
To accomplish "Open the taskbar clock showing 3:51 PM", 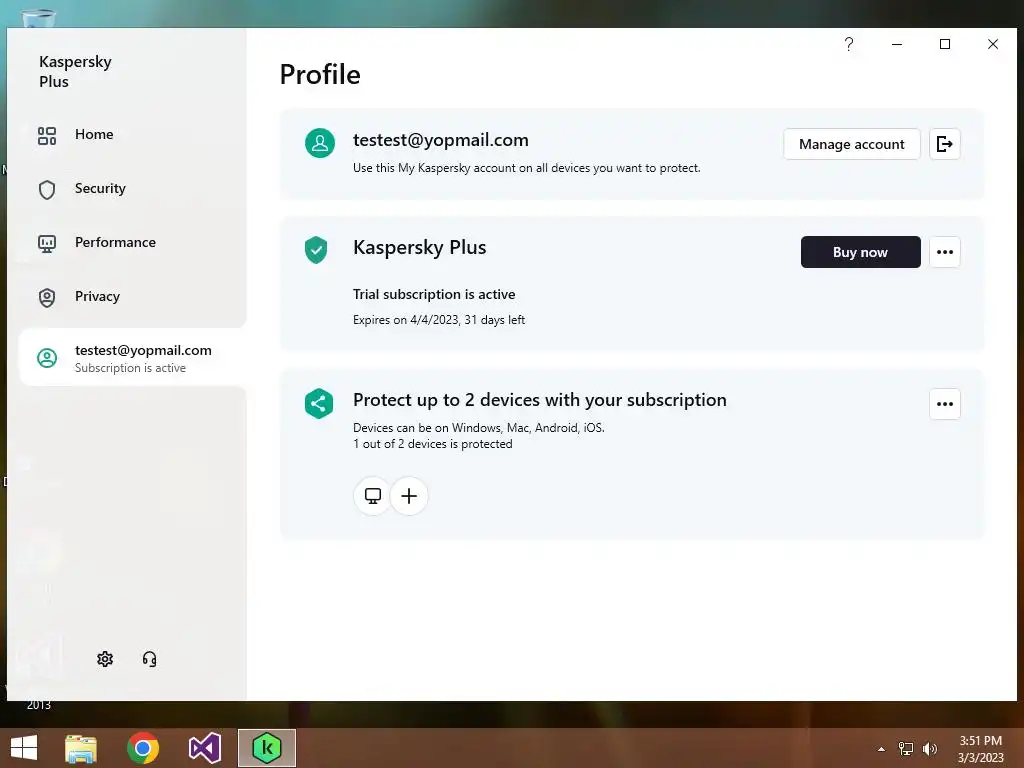I will point(980,749).
